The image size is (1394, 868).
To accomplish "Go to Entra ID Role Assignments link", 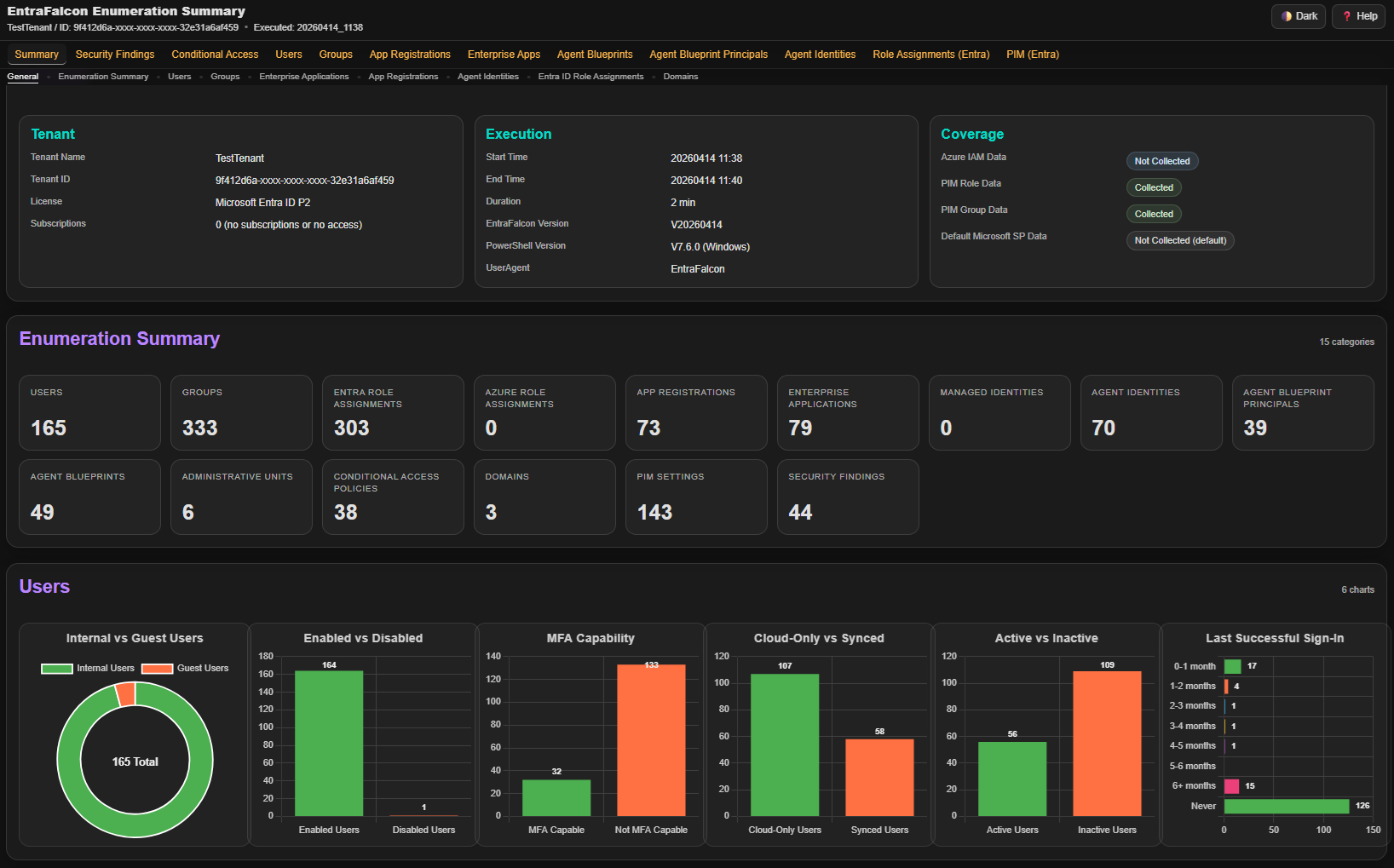I will (591, 77).
